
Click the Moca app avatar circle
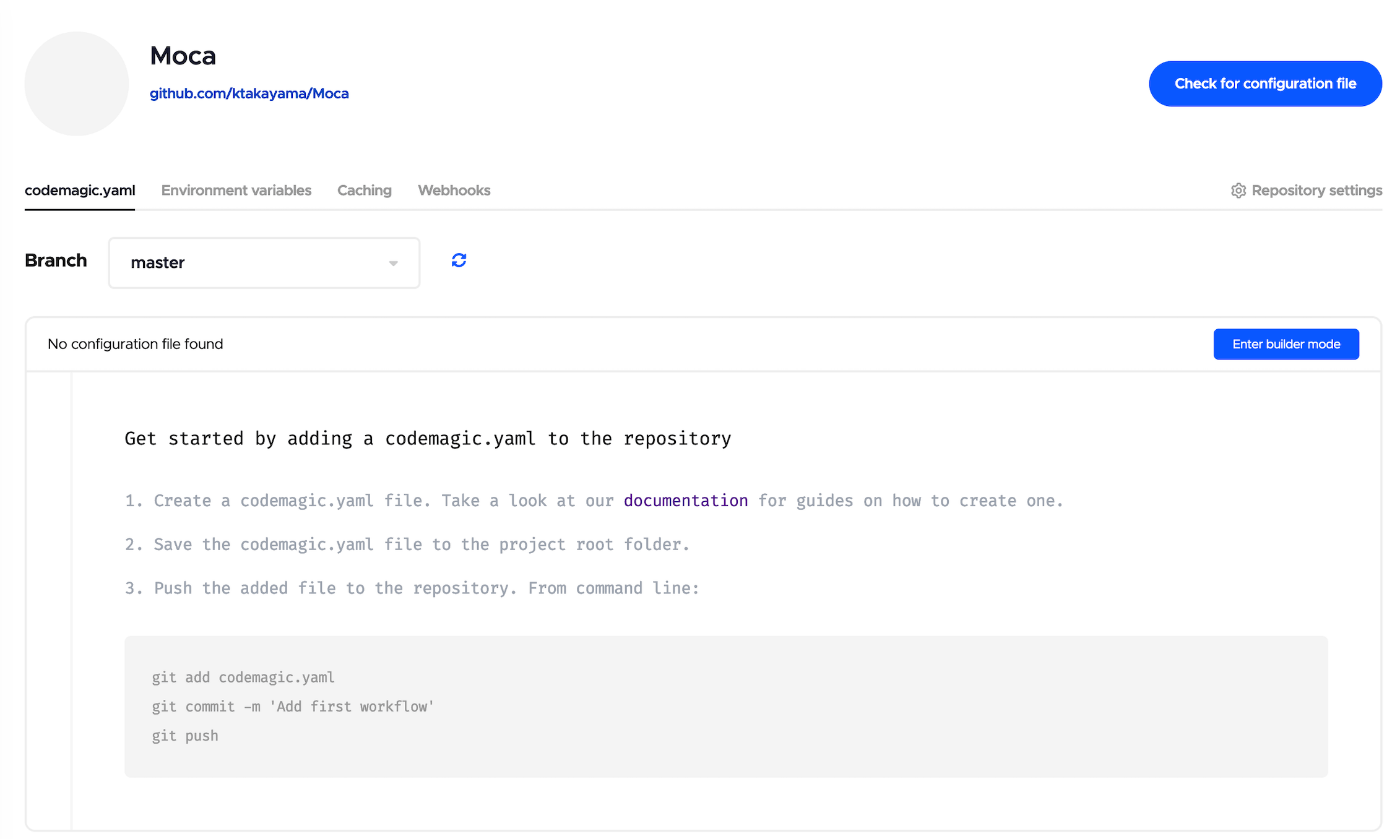[77, 84]
